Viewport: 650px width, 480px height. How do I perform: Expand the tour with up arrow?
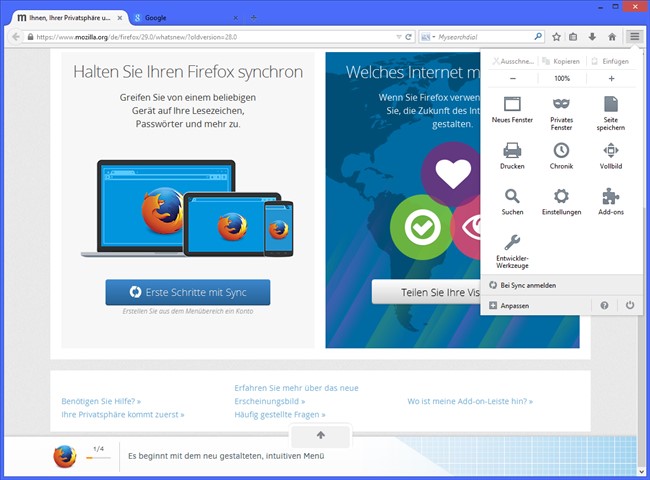click(321, 435)
